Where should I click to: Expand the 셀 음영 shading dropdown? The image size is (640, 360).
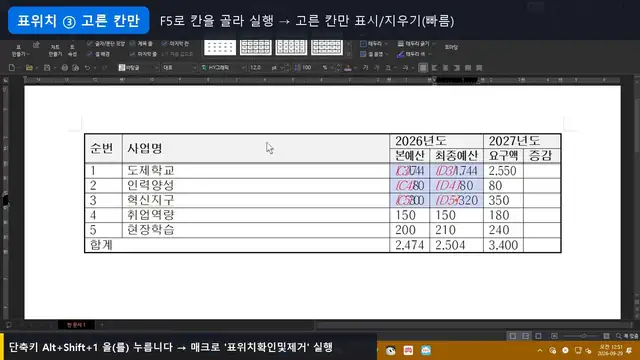tap(386, 54)
